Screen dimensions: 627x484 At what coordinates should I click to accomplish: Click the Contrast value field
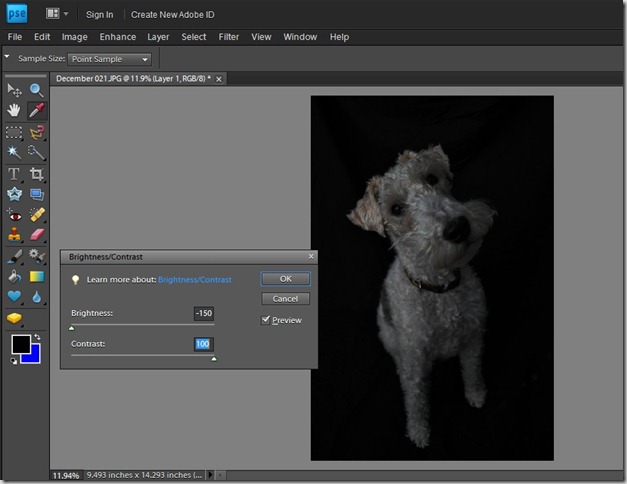click(x=203, y=343)
